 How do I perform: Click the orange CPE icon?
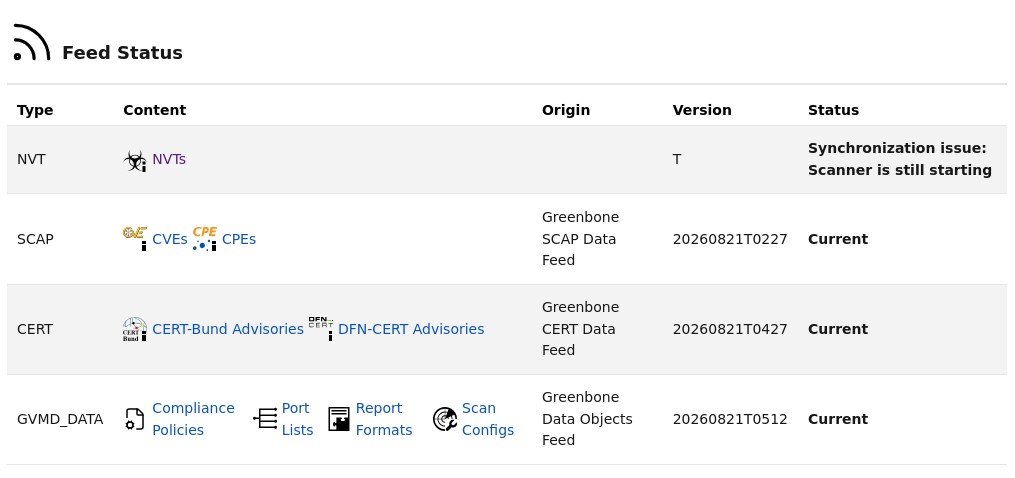tap(205, 239)
